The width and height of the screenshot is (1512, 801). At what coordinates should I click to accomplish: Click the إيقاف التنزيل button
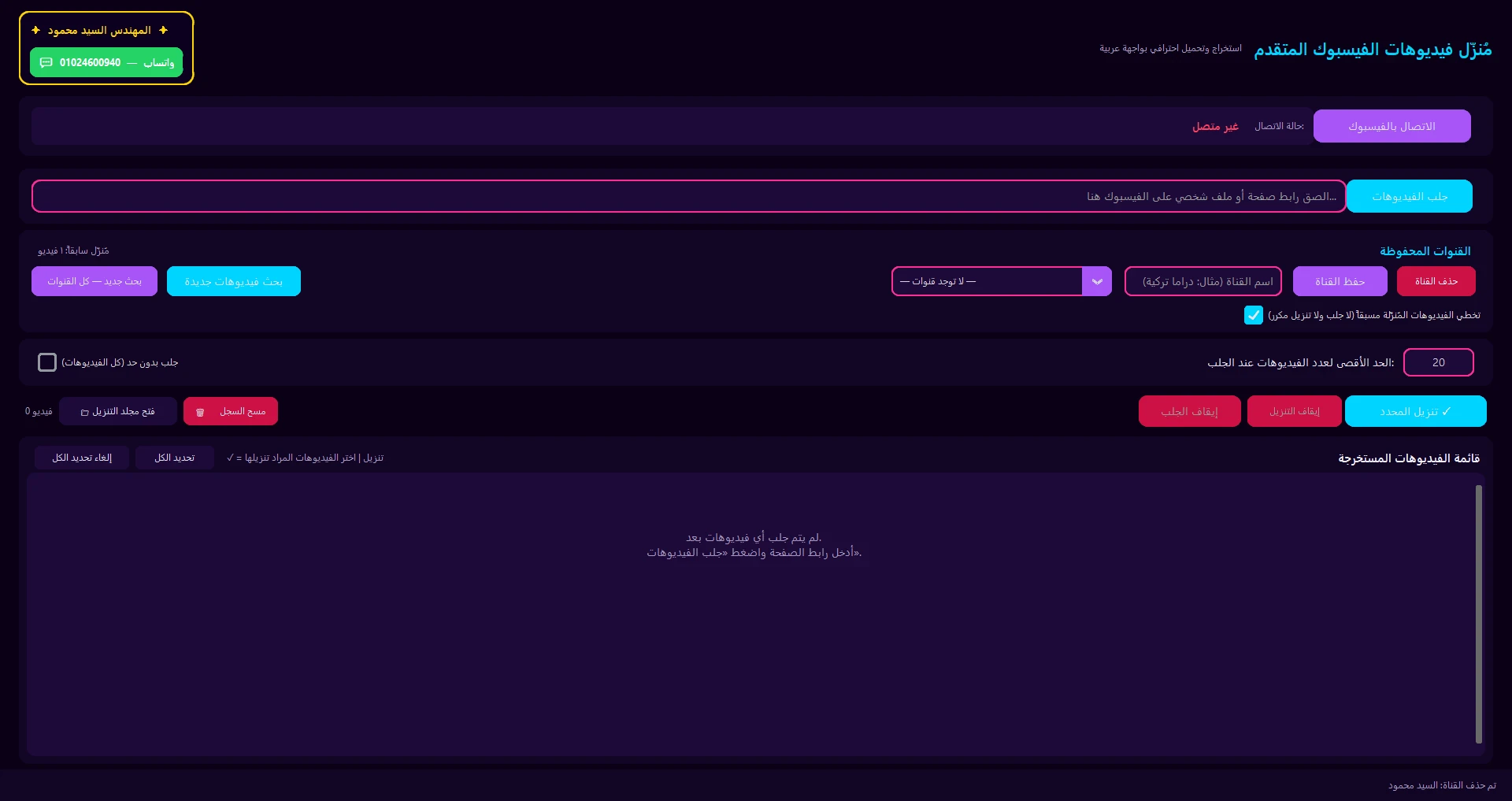[1294, 411]
